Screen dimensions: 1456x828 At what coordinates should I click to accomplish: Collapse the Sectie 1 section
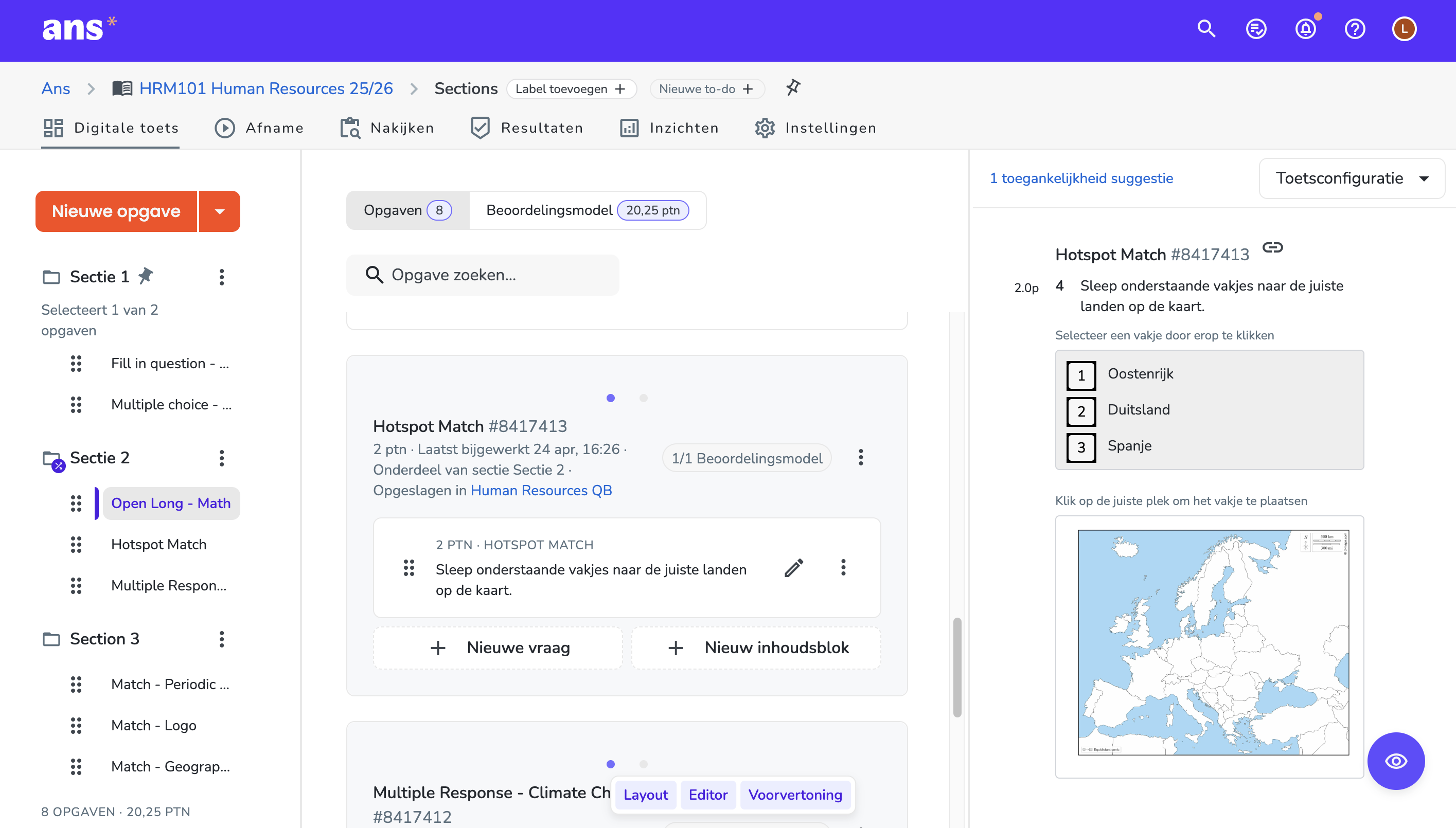[x=99, y=277]
